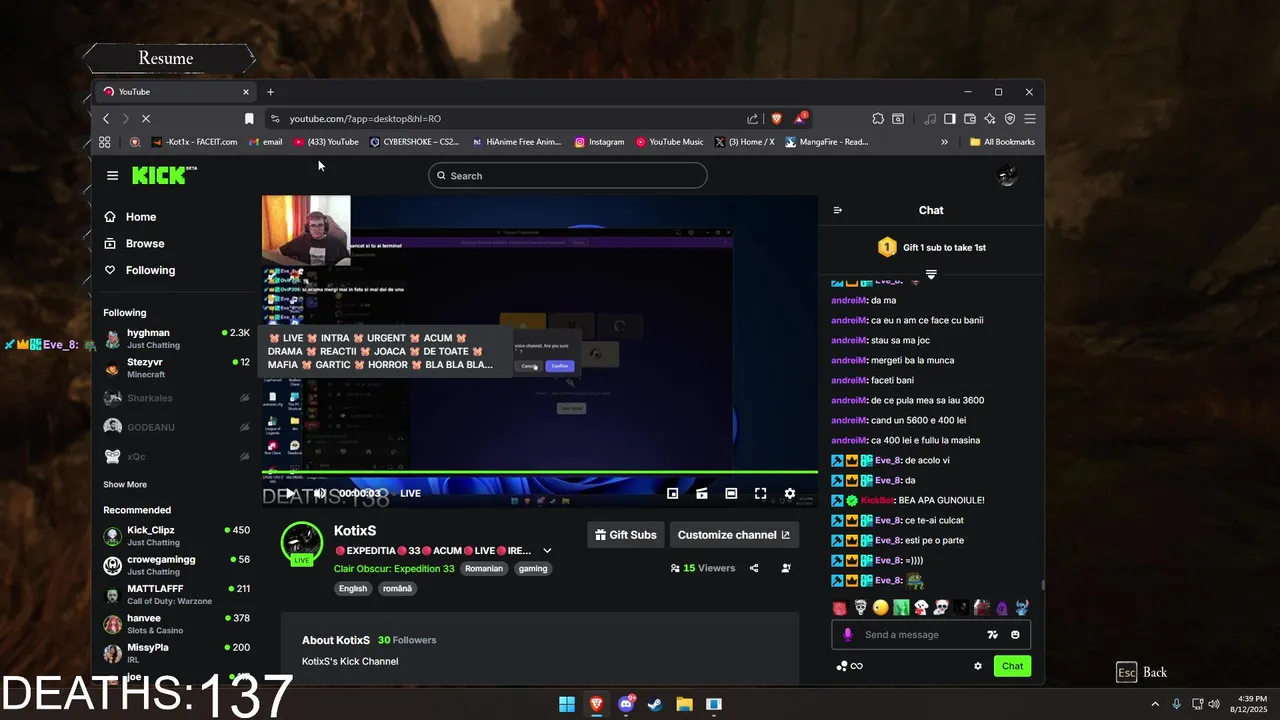Open the Kick hamburger sidebar menu
The image size is (1280, 720).
tap(112, 176)
